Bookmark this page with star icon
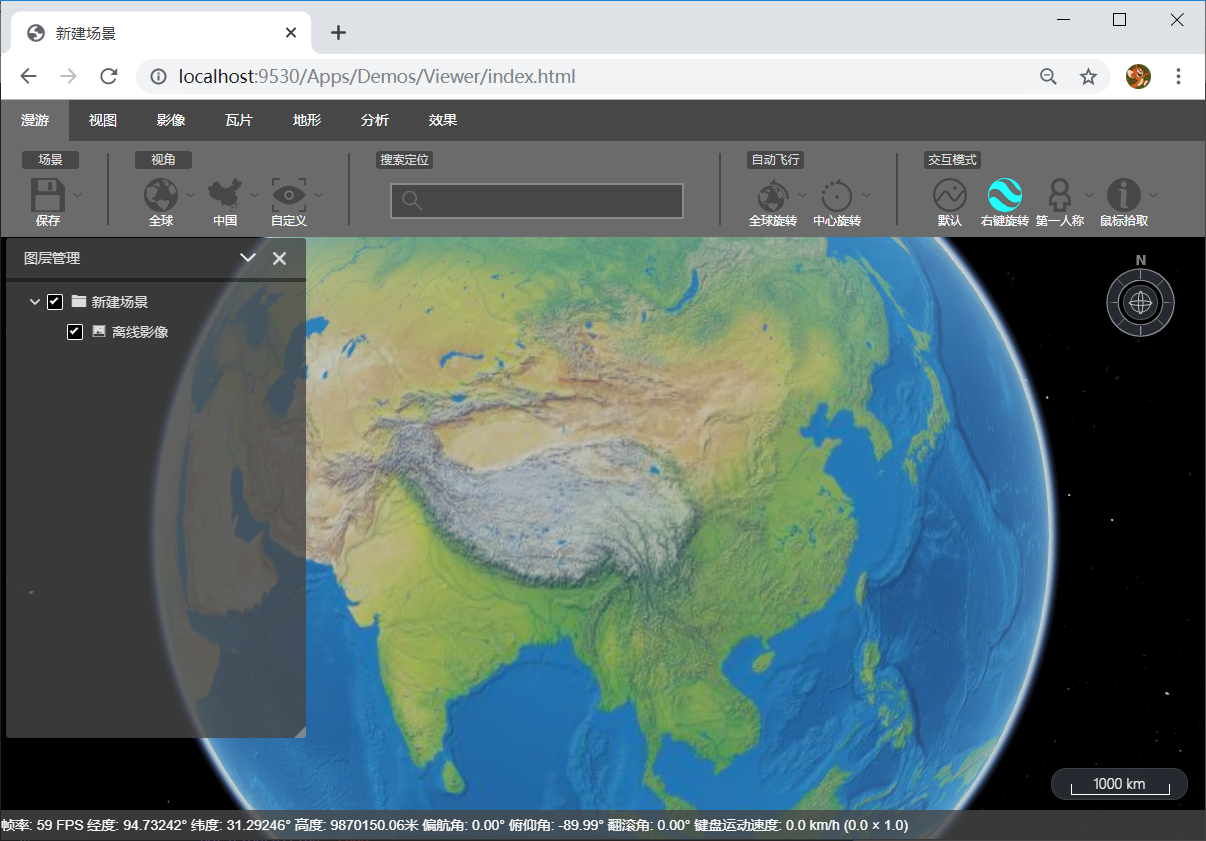The width and height of the screenshot is (1206, 841). pos(1088,76)
